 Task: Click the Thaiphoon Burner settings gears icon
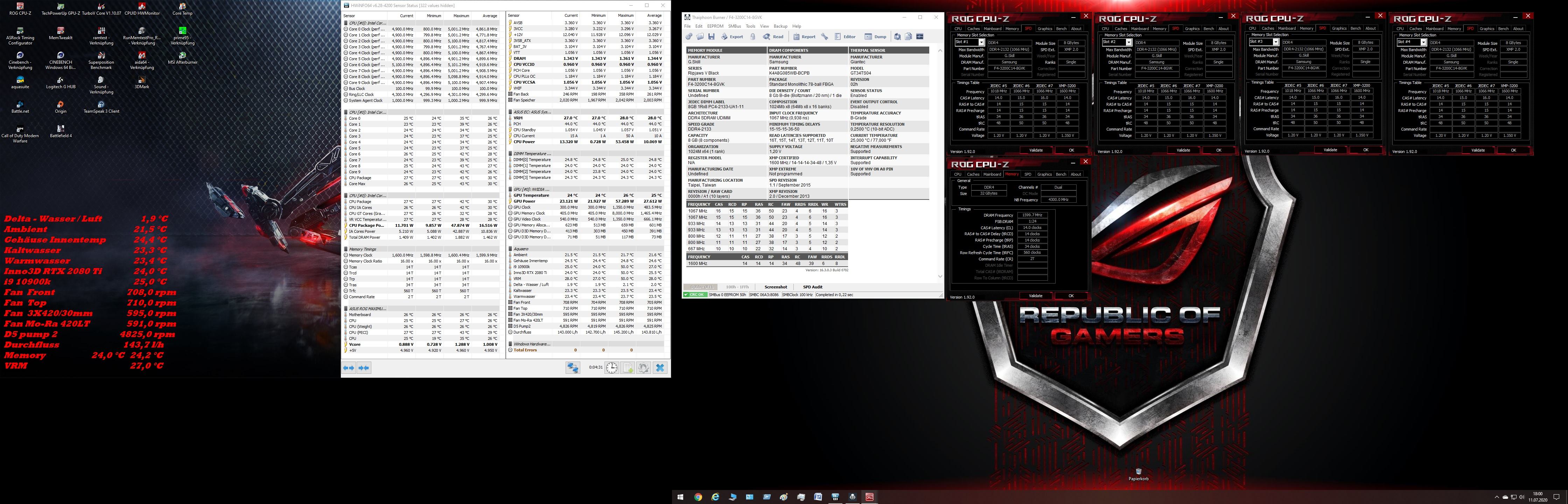click(689, 36)
